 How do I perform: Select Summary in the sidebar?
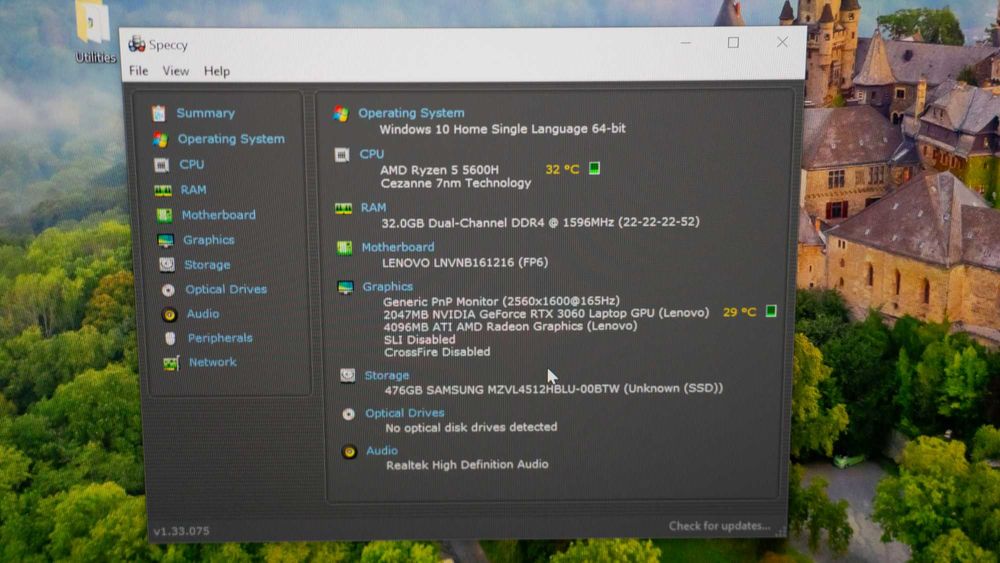[205, 113]
